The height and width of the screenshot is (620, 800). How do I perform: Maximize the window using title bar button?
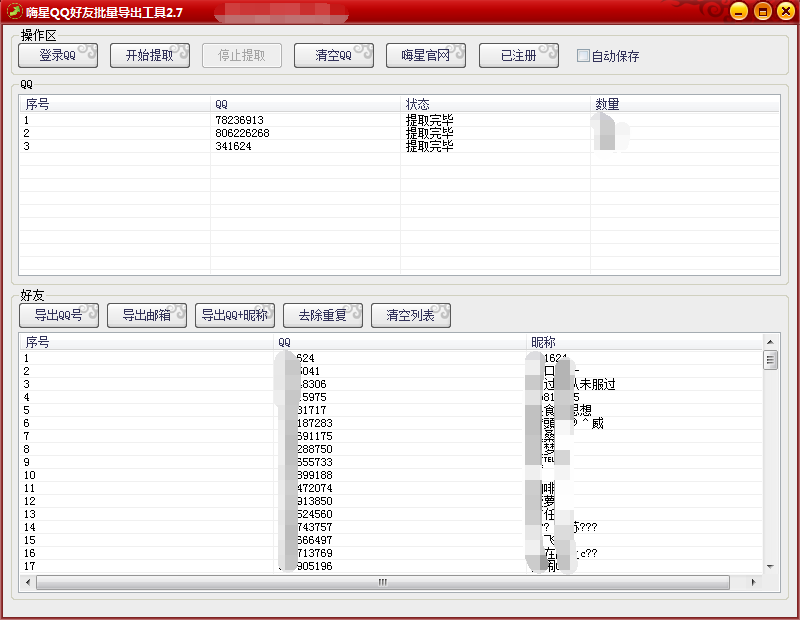[762, 11]
